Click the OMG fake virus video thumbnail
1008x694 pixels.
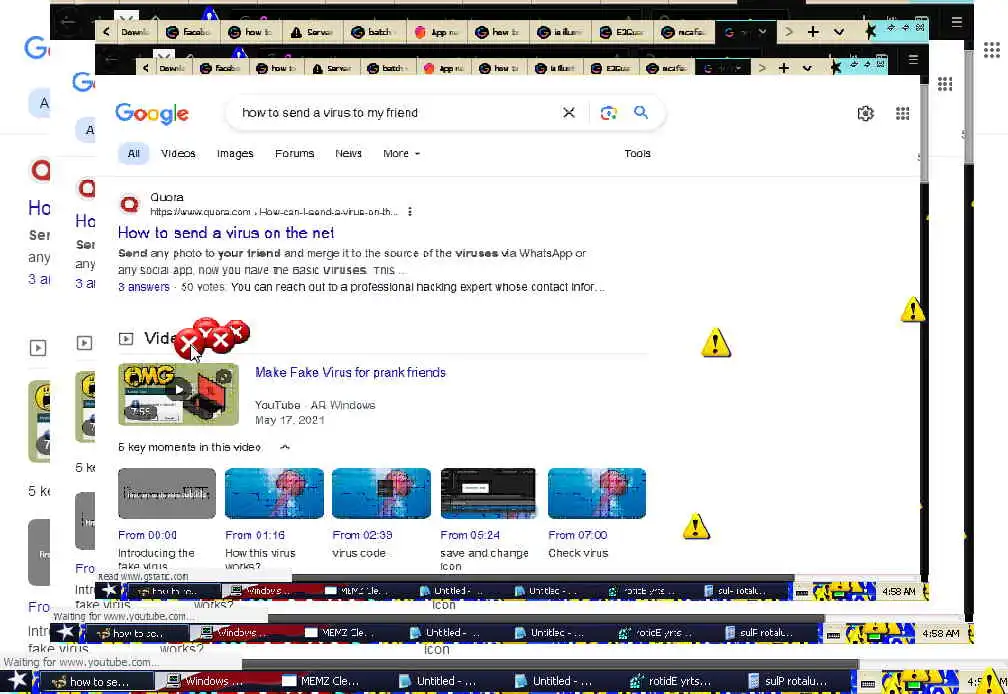coord(178,395)
